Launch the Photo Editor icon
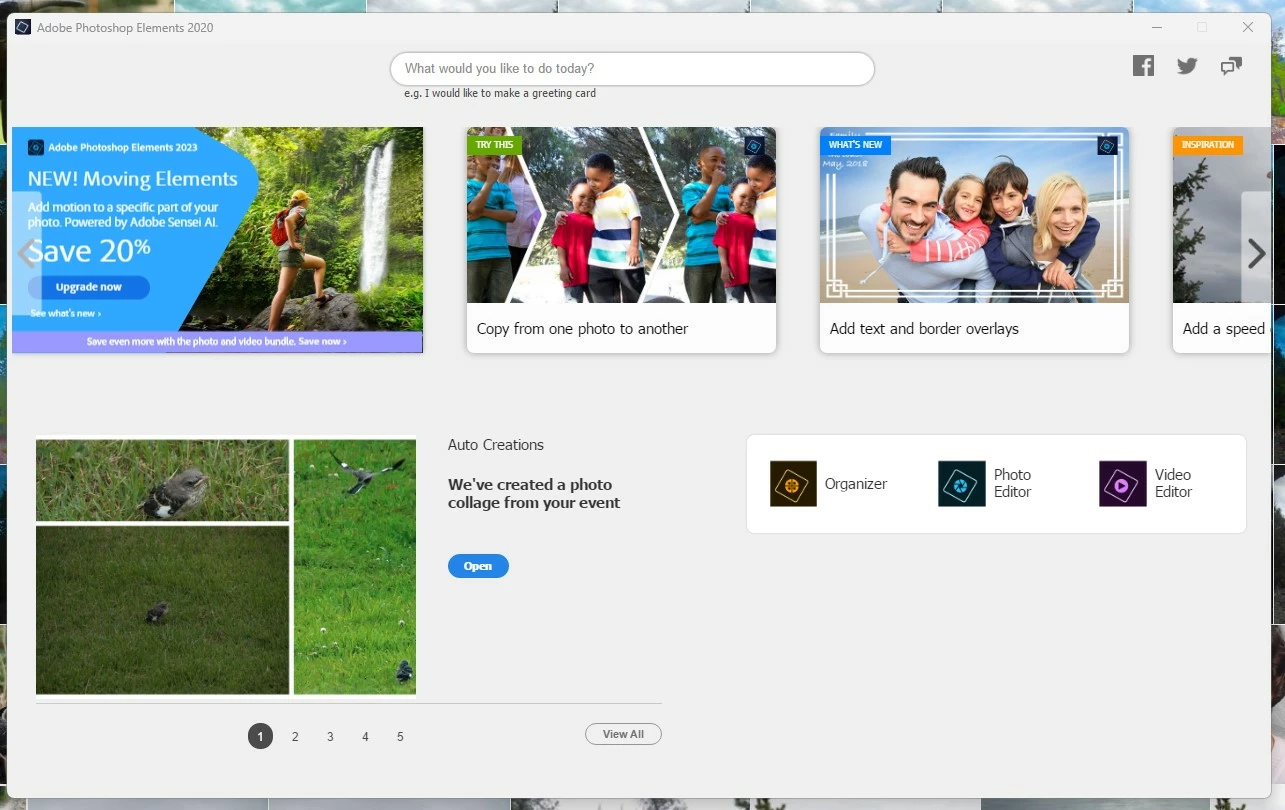This screenshot has height=810, width=1285. point(961,484)
